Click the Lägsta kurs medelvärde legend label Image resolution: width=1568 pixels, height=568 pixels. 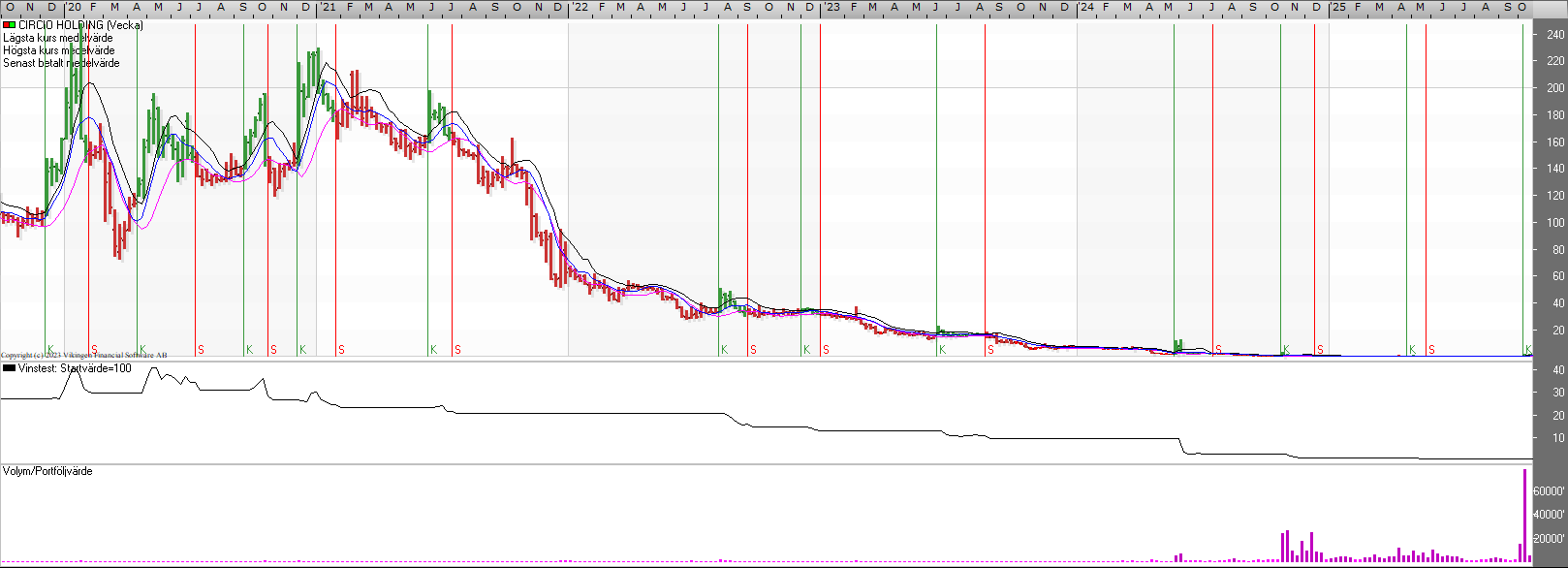pyautogui.click(x=57, y=38)
